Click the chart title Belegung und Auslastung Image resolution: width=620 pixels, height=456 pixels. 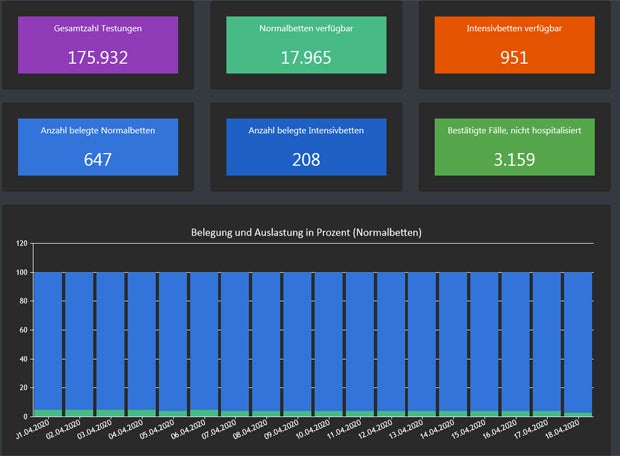click(x=306, y=233)
